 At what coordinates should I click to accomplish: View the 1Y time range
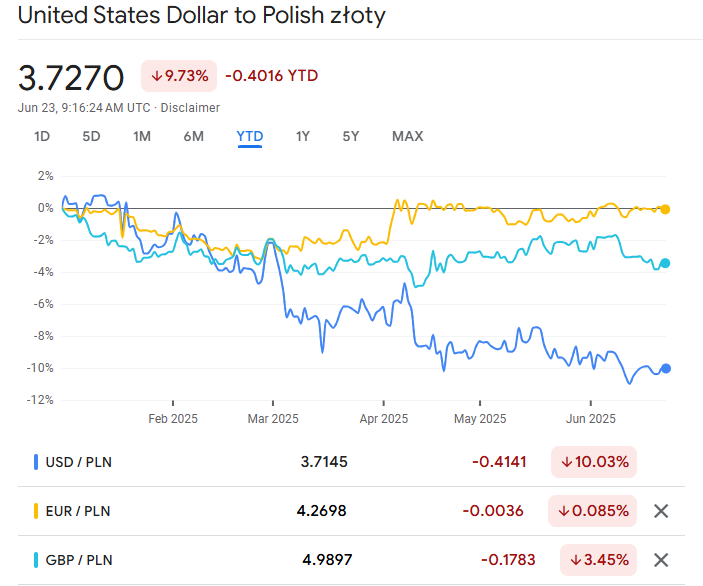coord(303,136)
